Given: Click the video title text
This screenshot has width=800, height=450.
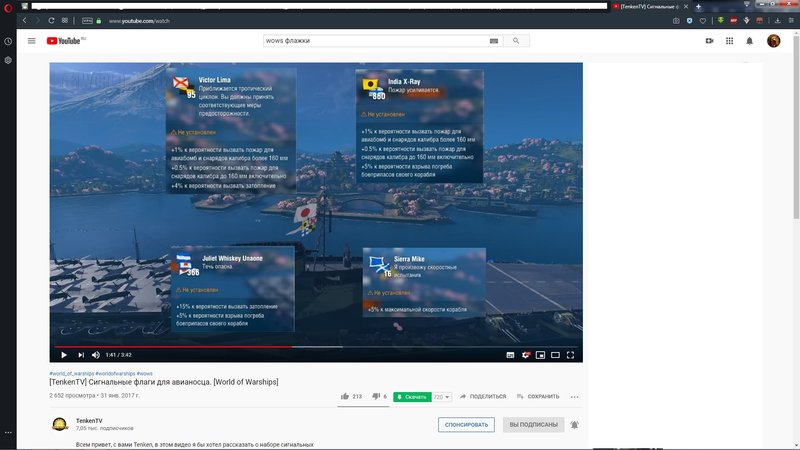Looking at the screenshot, I should [164, 382].
